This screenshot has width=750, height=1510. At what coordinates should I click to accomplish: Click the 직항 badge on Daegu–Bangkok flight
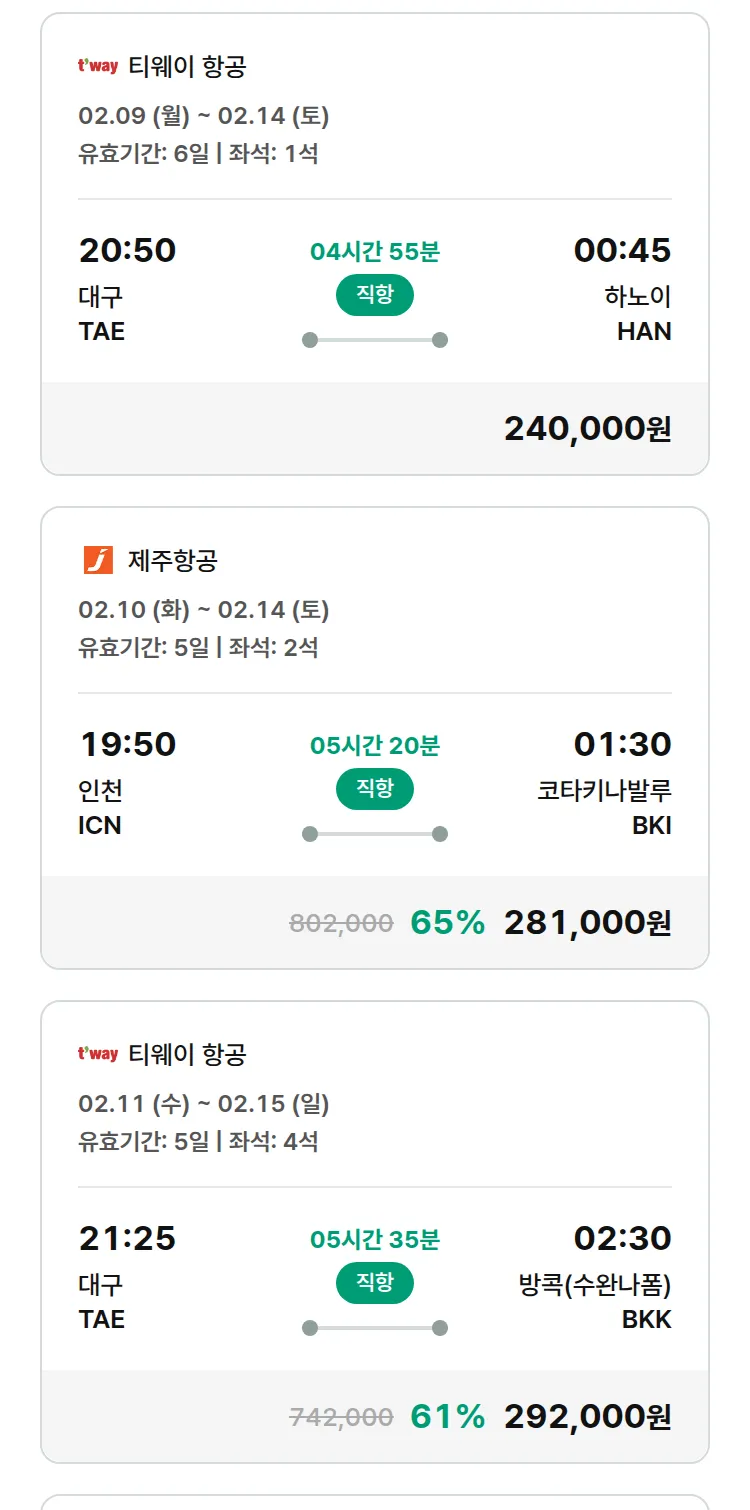pyautogui.click(x=375, y=1284)
